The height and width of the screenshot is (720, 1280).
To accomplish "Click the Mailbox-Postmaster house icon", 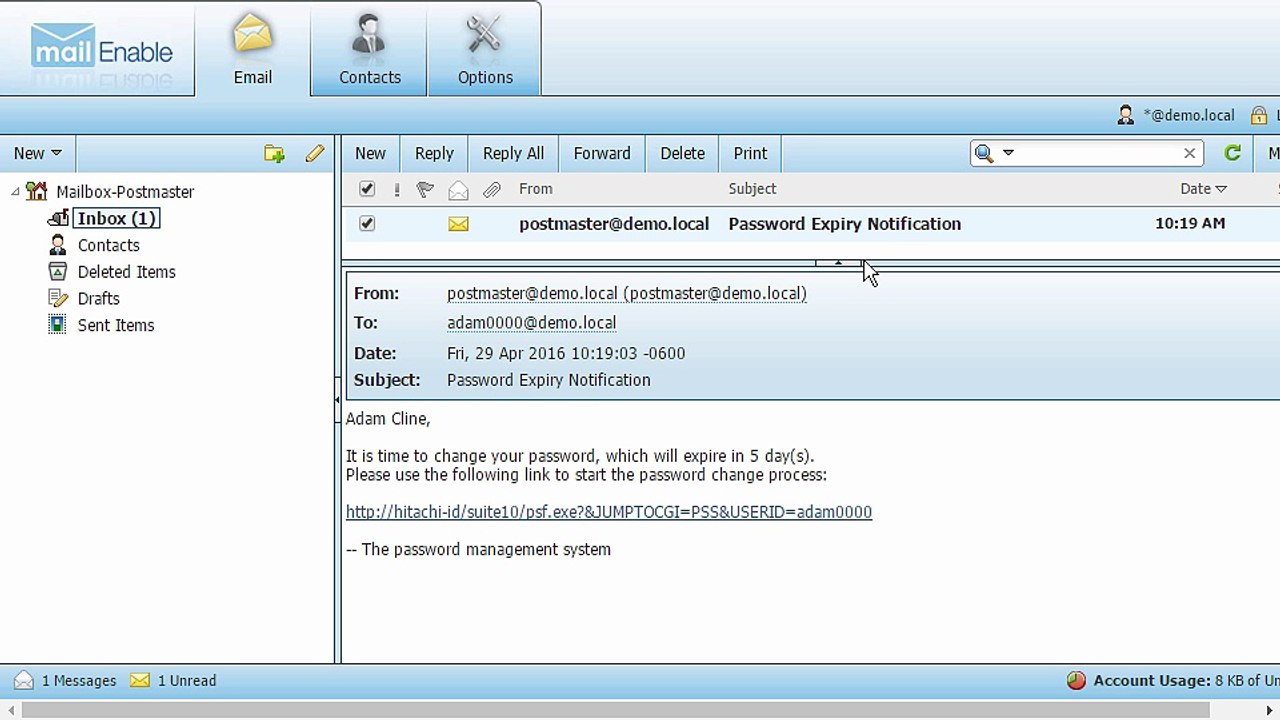I will pos(37,191).
